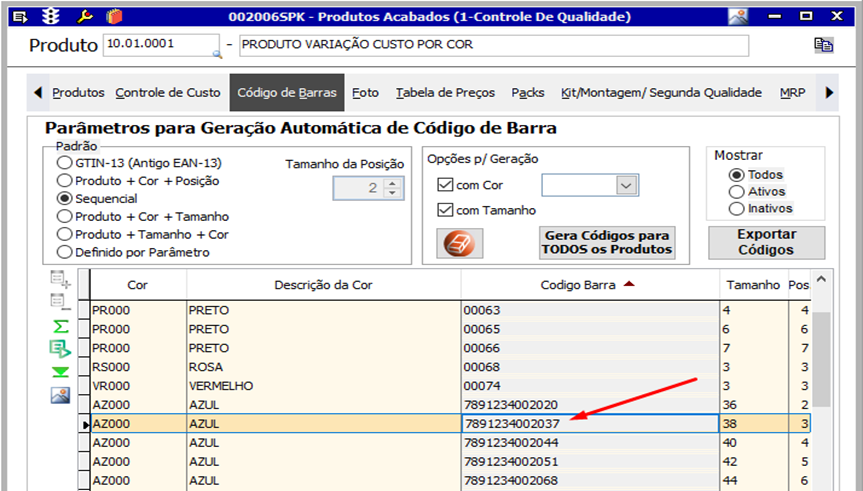Increase Tamanho da Posição spinner value
Viewport: 863px width, 491px height.
click(392, 183)
